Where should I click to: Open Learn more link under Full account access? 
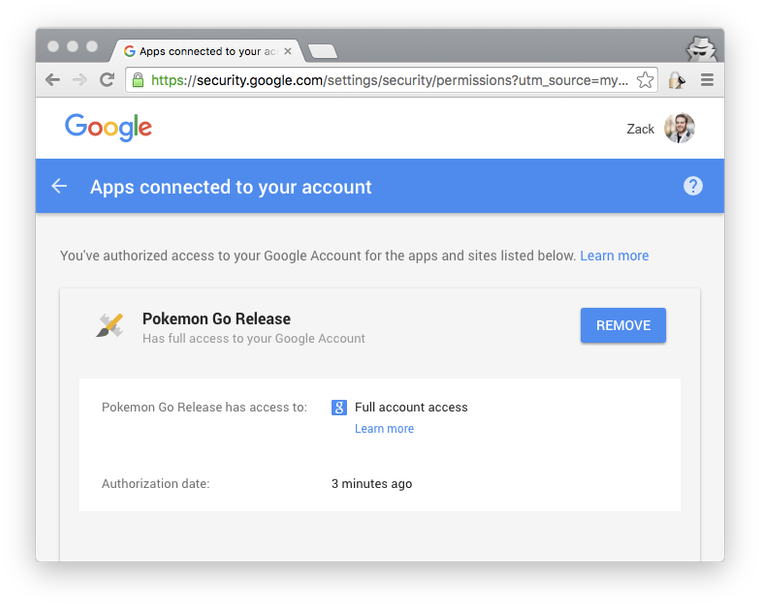tap(384, 429)
